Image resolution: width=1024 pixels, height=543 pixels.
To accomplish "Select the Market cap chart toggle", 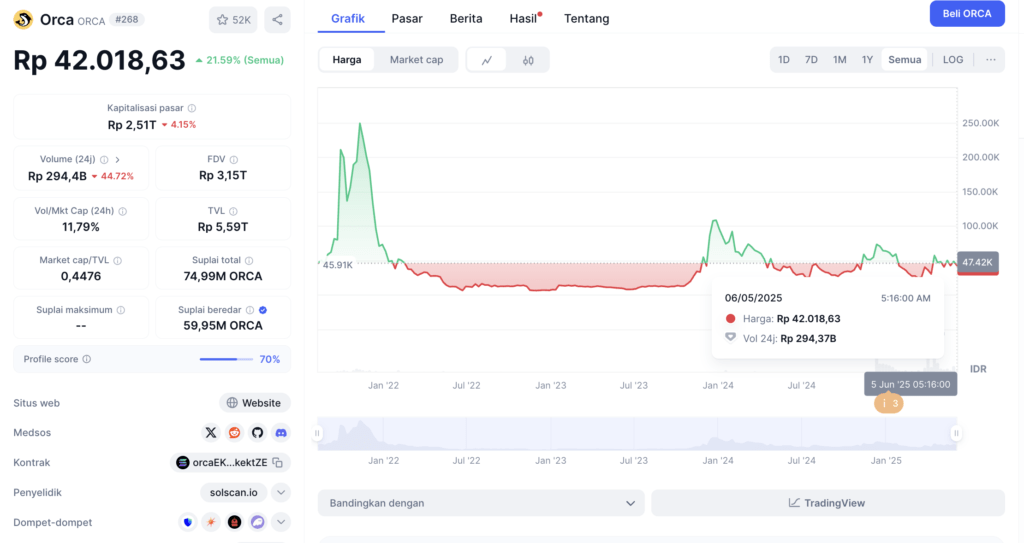I will click(416, 59).
